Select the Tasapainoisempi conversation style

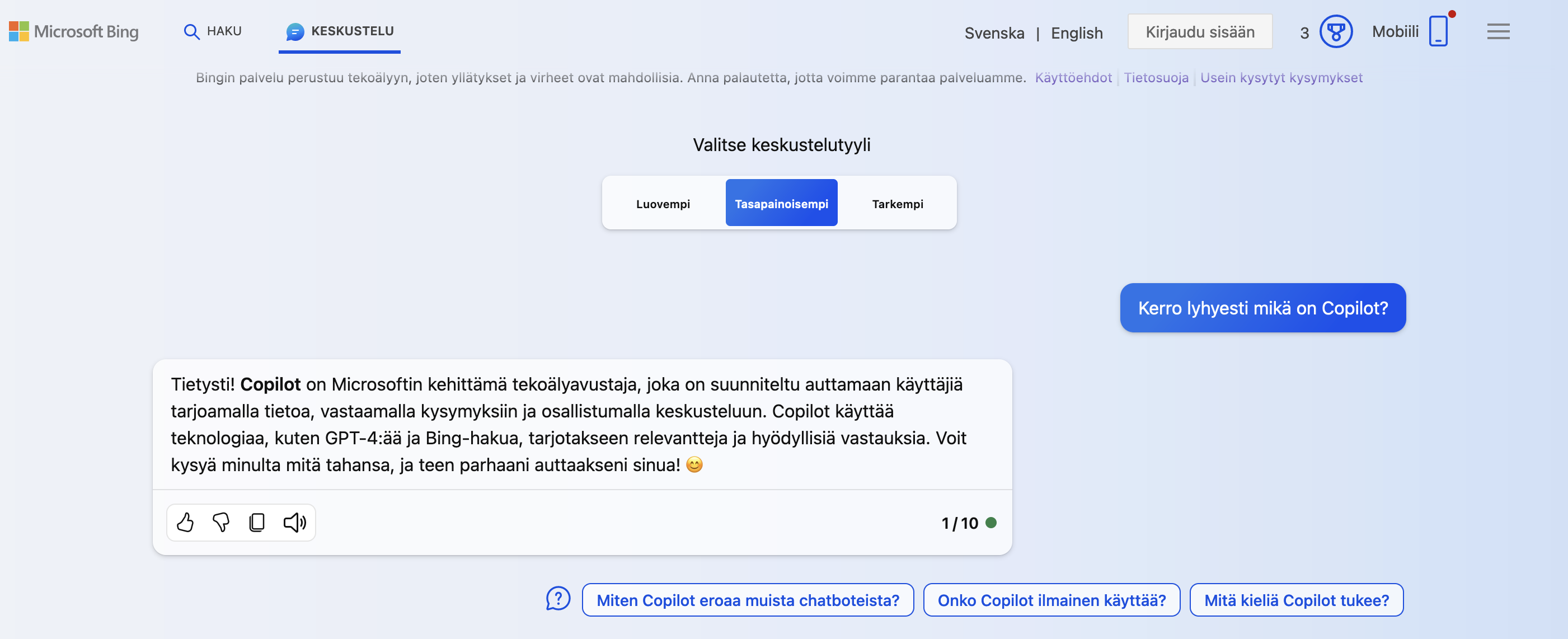781,204
